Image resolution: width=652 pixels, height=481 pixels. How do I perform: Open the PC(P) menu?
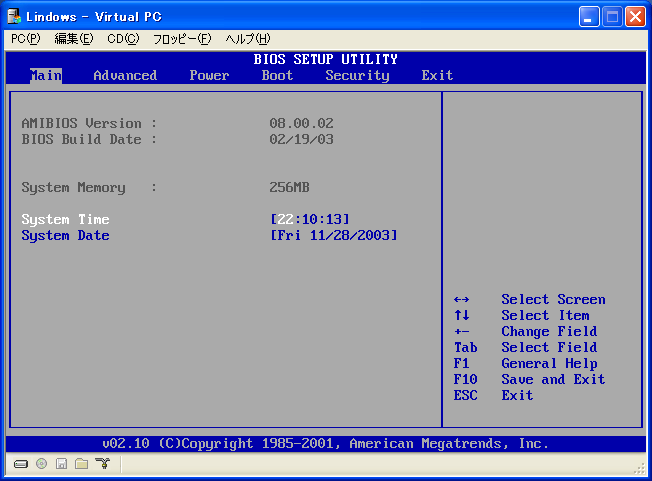26,39
